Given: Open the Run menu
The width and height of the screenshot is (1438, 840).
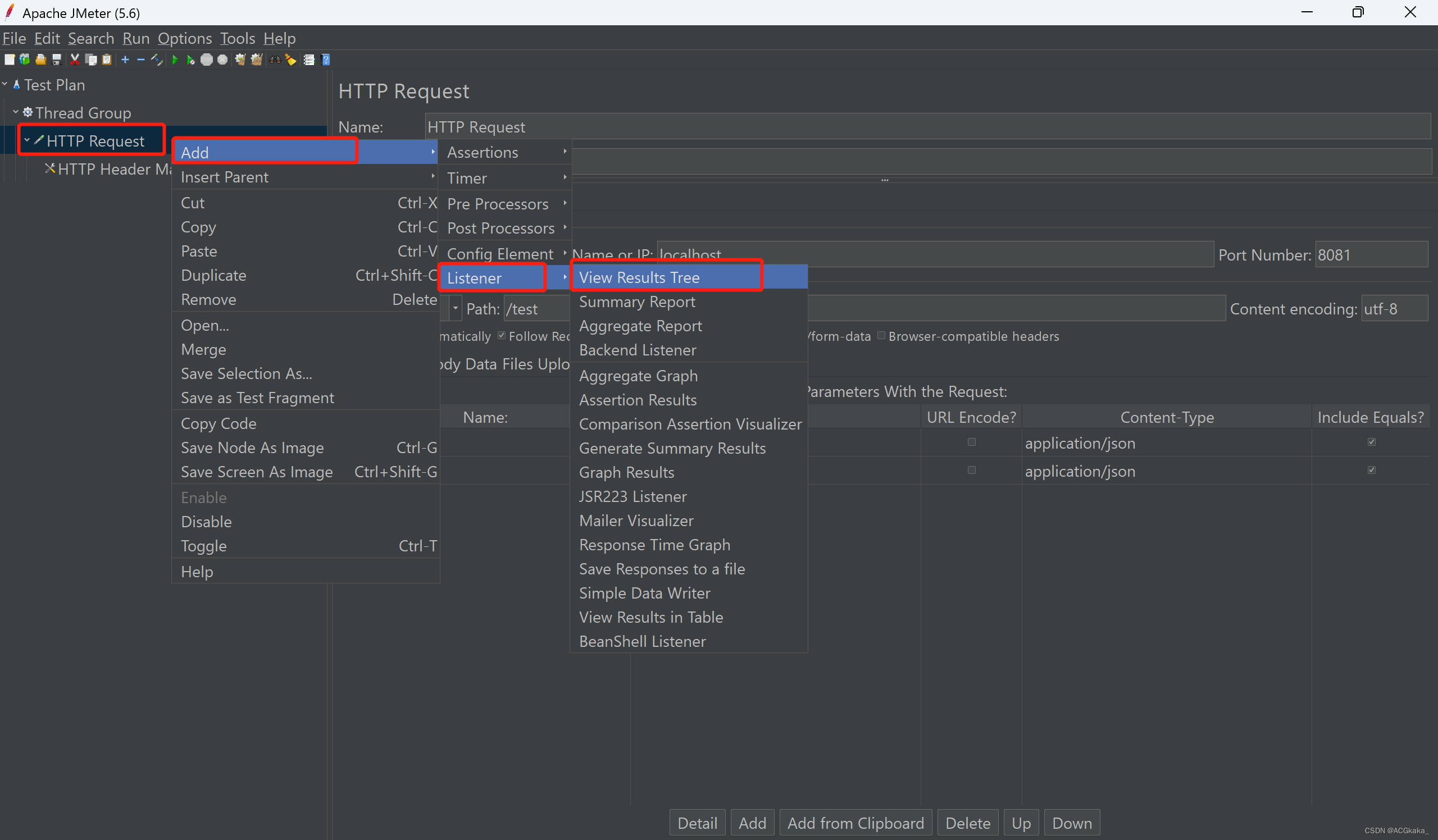Looking at the screenshot, I should (x=136, y=38).
